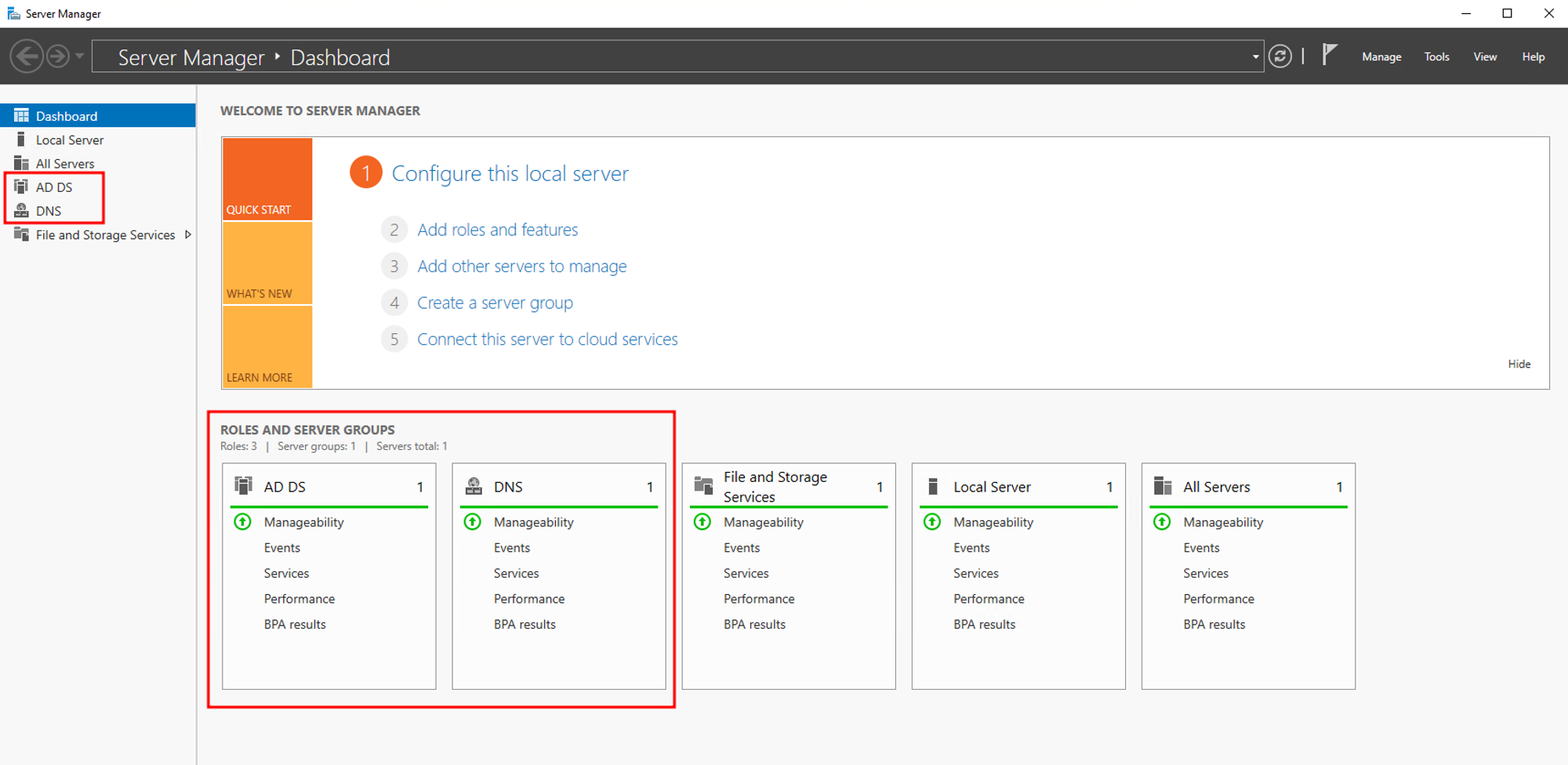Open Manageability in the DNS tile
The image size is (1568, 765).
coord(534,522)
